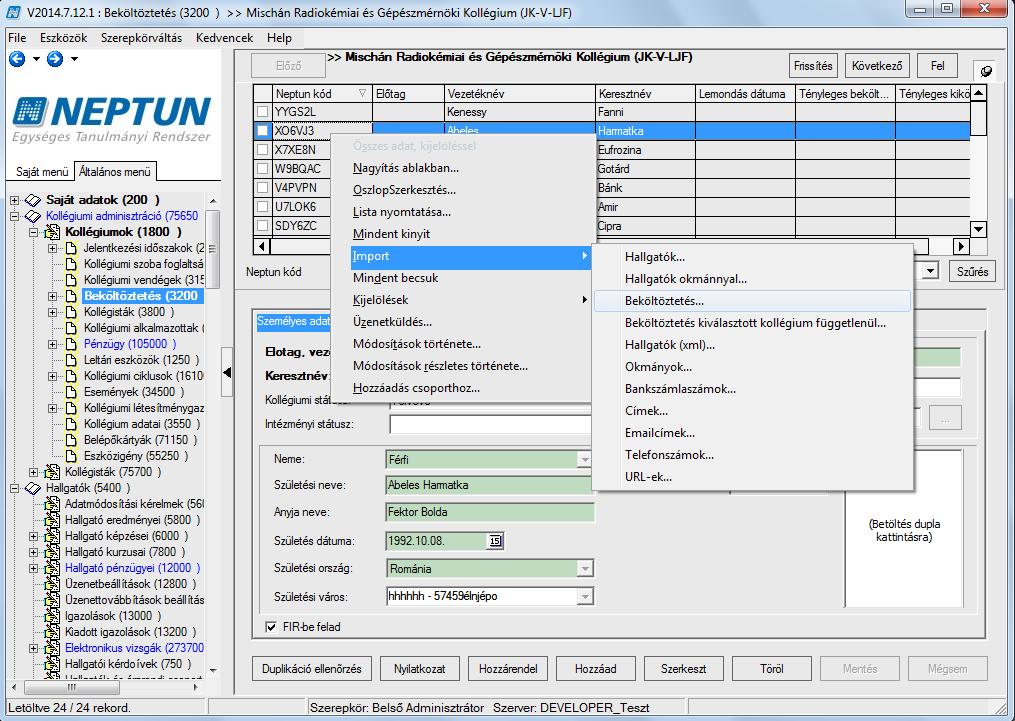Image resolution: width=1015 pixels, height=721 pixels.
Task: Open the Kedvencek menu
Action: click(x=224, y=38)
